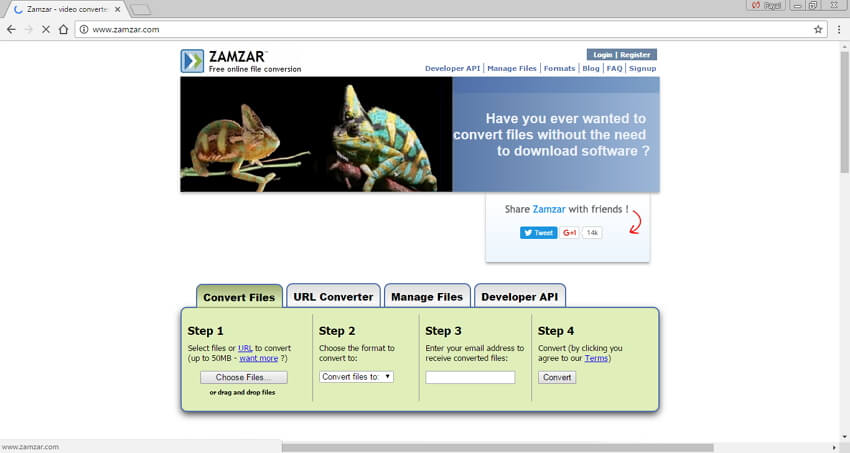
Task: Go back using browser back arrow
Action: click(x=11, y=29)
